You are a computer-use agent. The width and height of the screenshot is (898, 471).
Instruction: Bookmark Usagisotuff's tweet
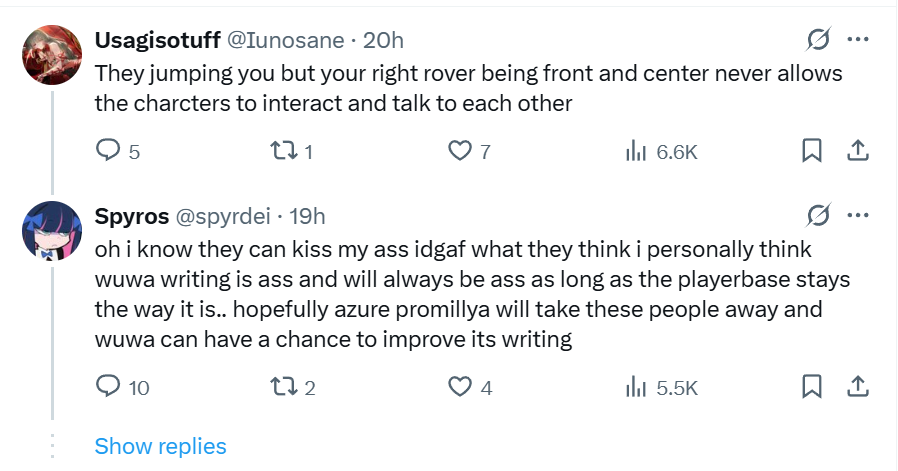812,151
